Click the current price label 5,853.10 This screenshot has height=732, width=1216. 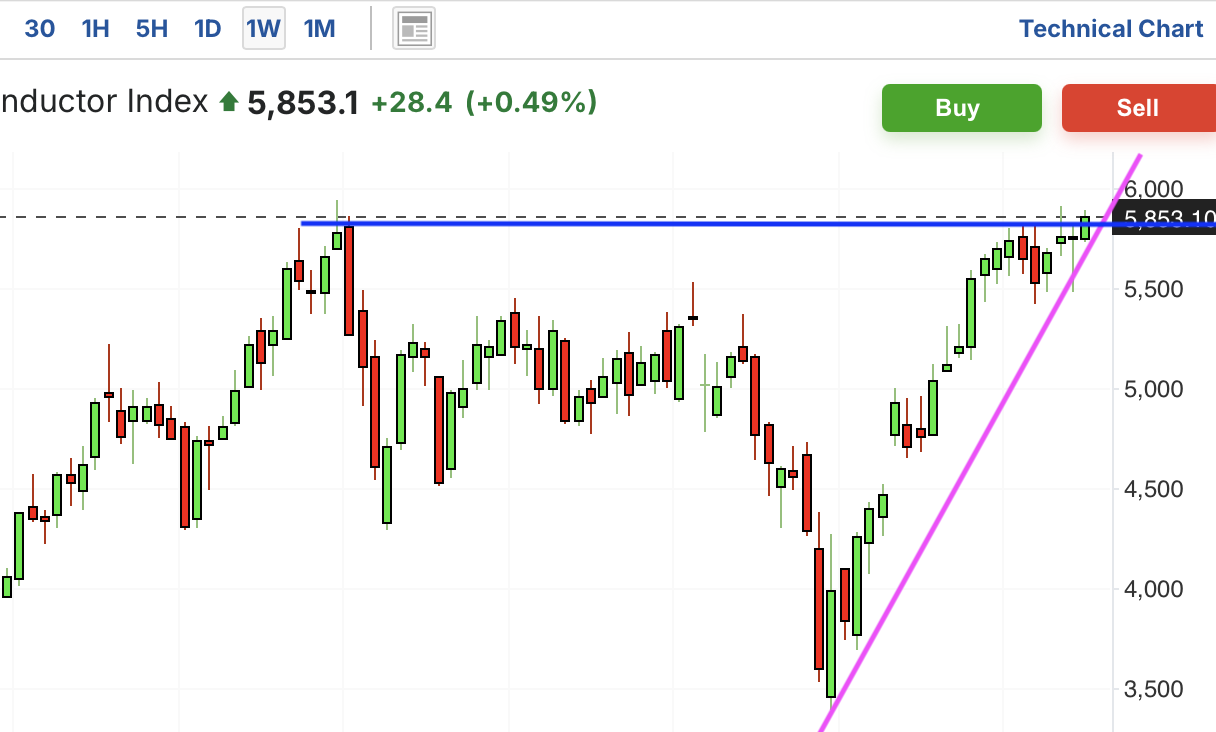coord(1167,220)
